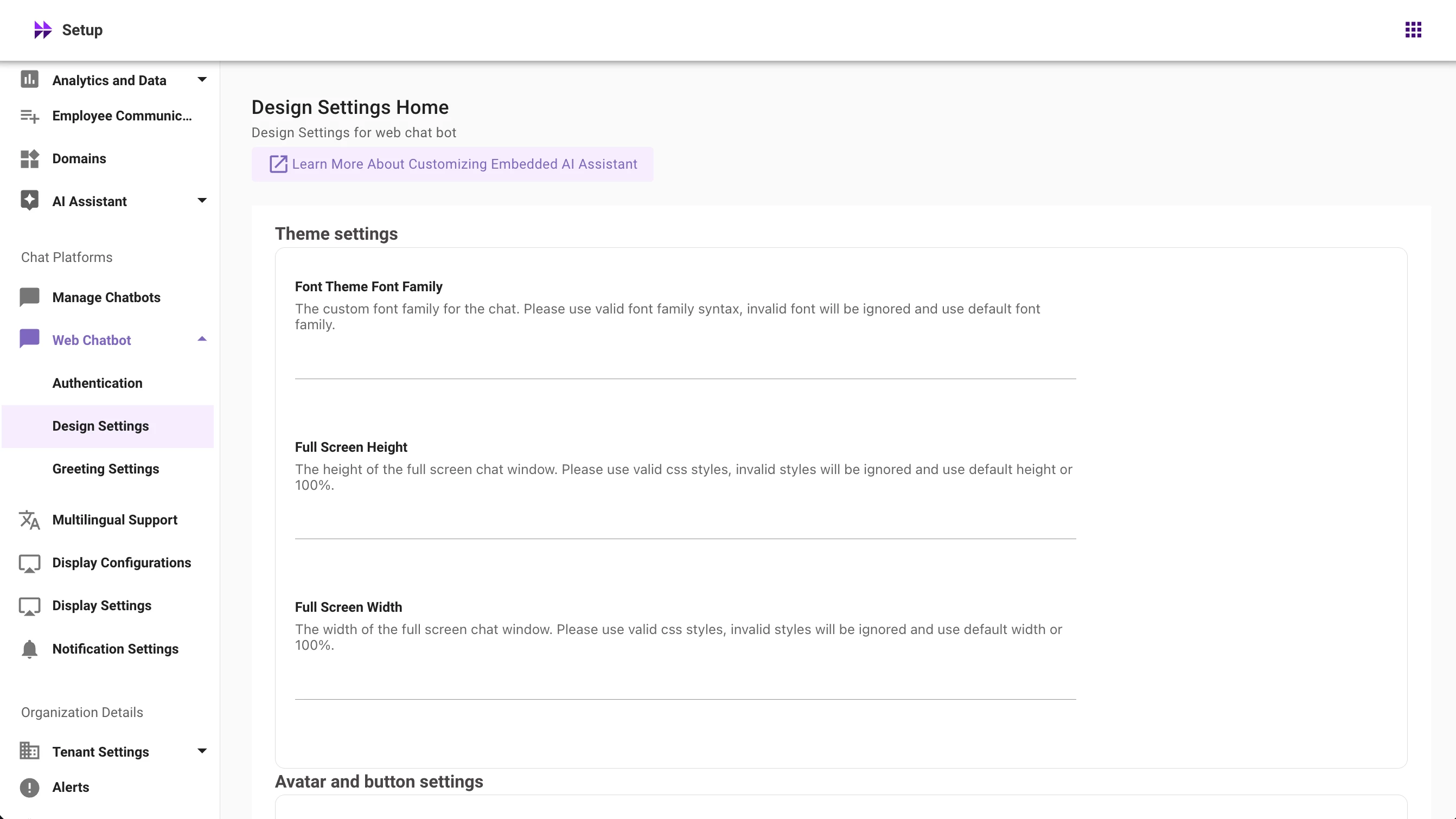Open the Authentication submenu item
The height and width of the screenshot is (819, 1456).
tap(97, 383)
